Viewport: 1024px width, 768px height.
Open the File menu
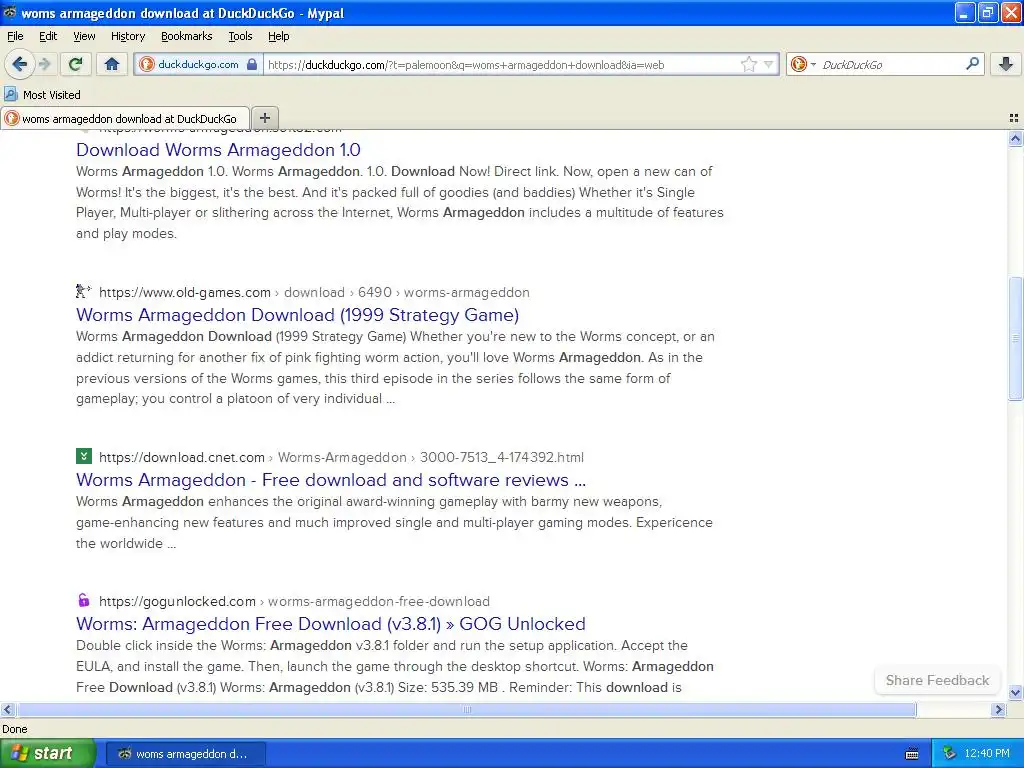[x=15, y=36]
